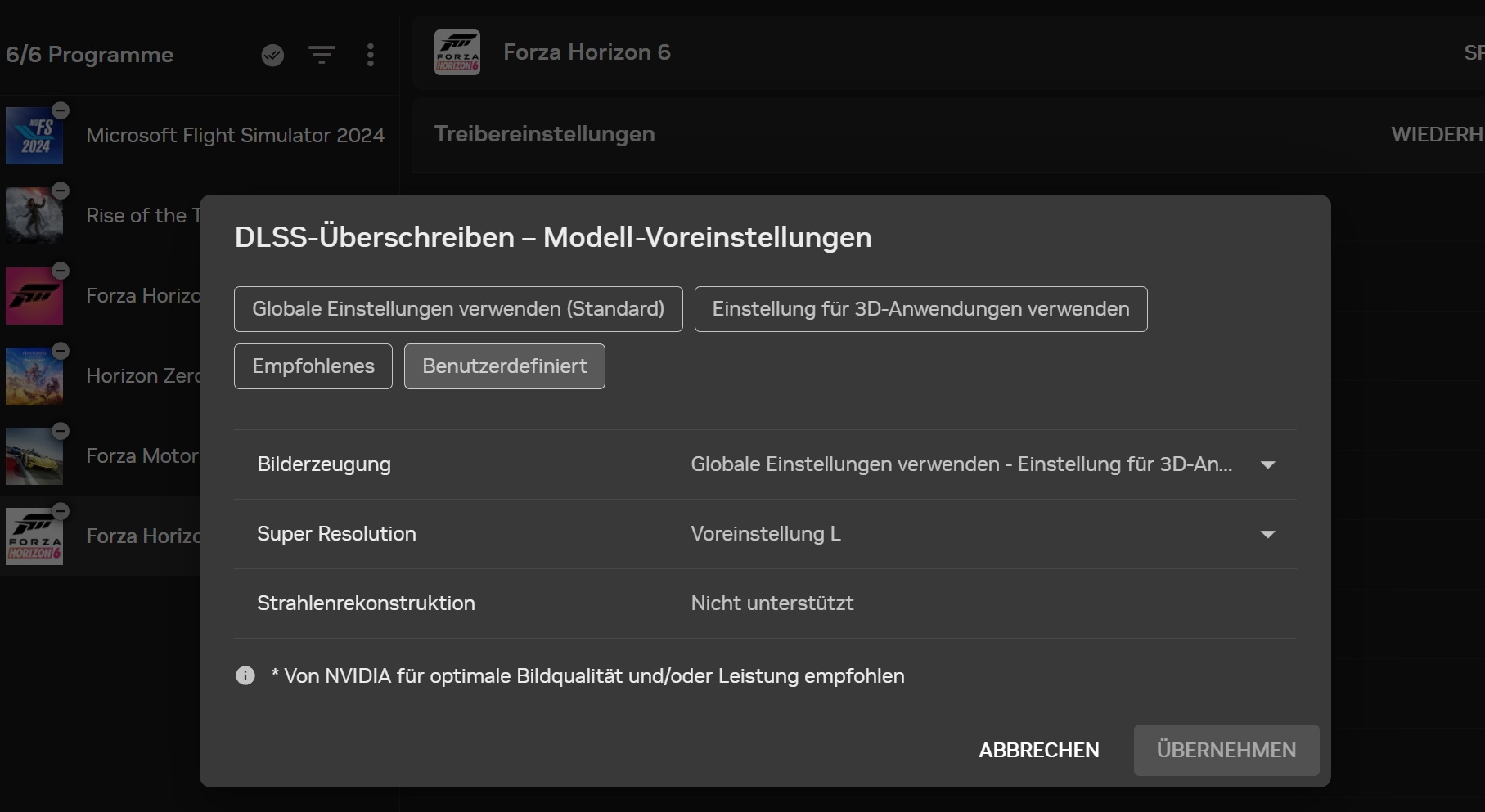Select Forza Motor... entry in program list
Image resolution: width=1485 pixels, height=812 pixels.
142,456
